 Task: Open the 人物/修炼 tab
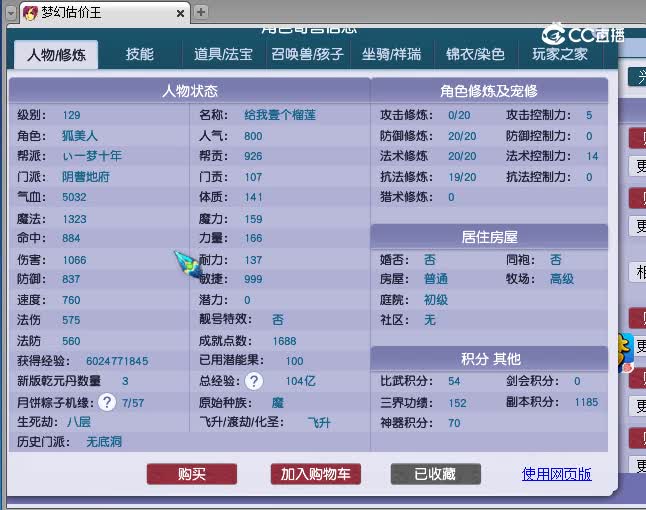coord(56,54)
